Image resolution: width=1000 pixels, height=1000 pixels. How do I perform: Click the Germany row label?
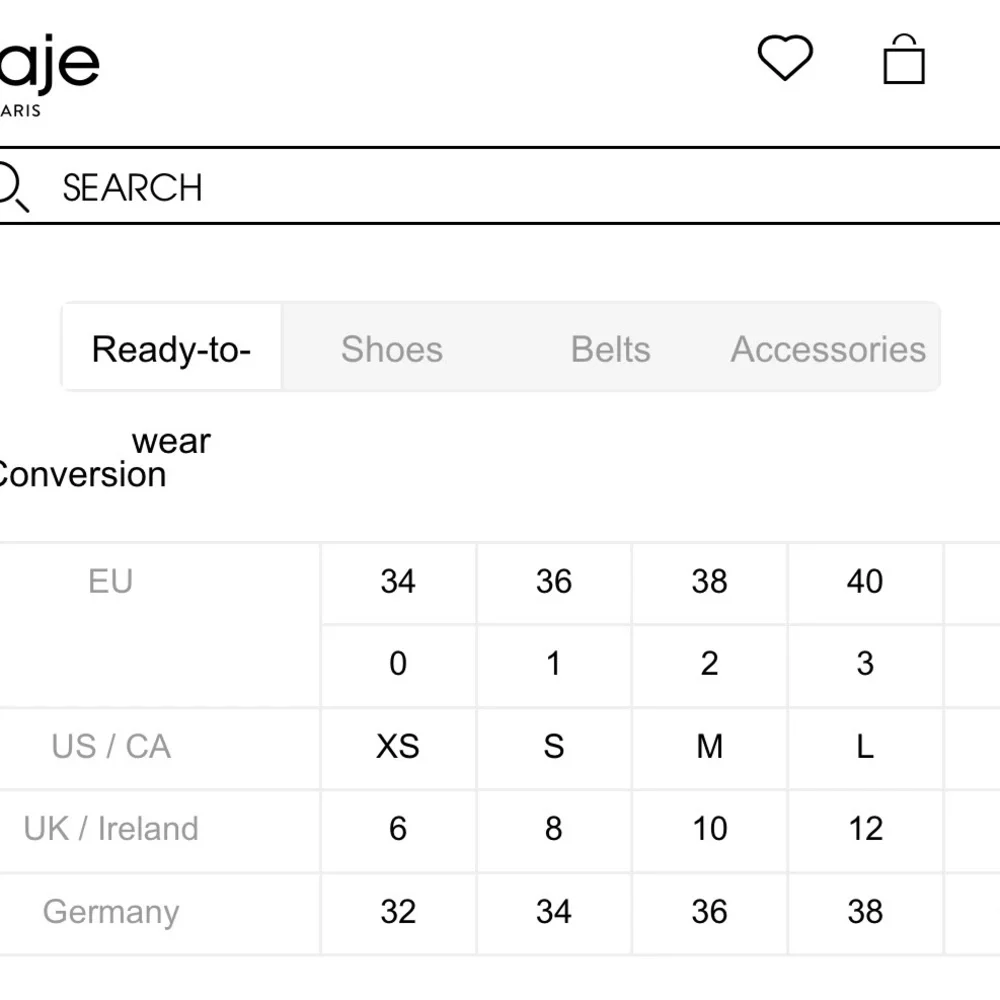[x=111, y=912]
